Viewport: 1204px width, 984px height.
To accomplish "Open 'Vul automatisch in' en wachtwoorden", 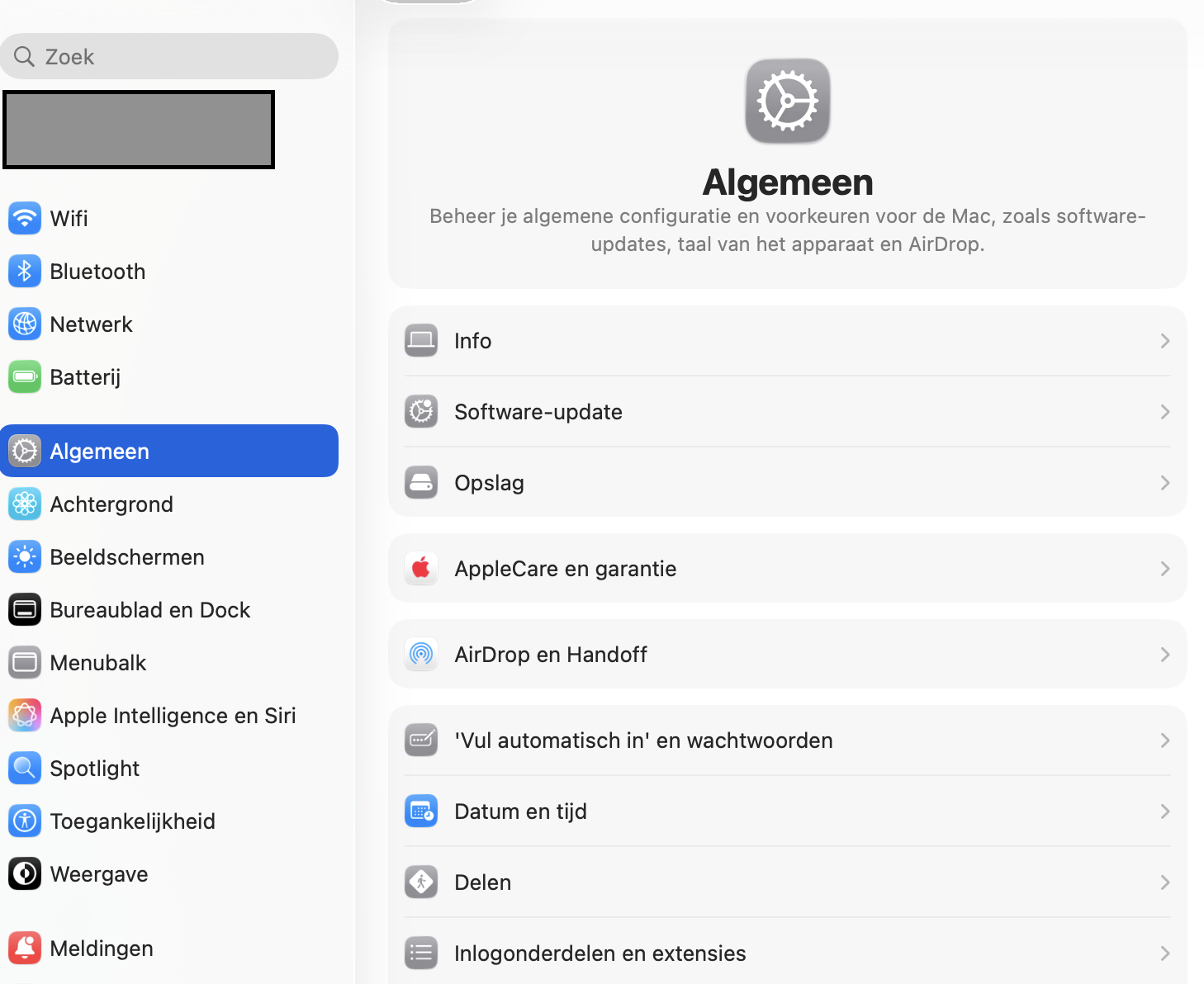I will coord(786,740).
